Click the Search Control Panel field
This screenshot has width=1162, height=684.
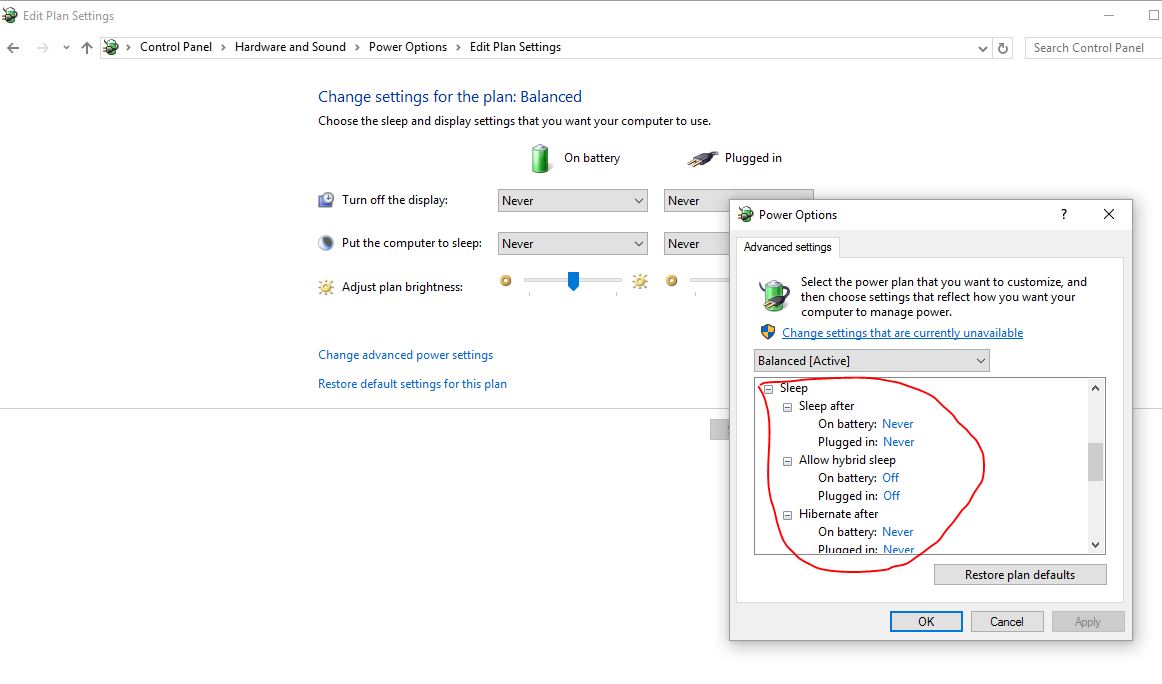pyautogui.click(x=1090, y=47)
